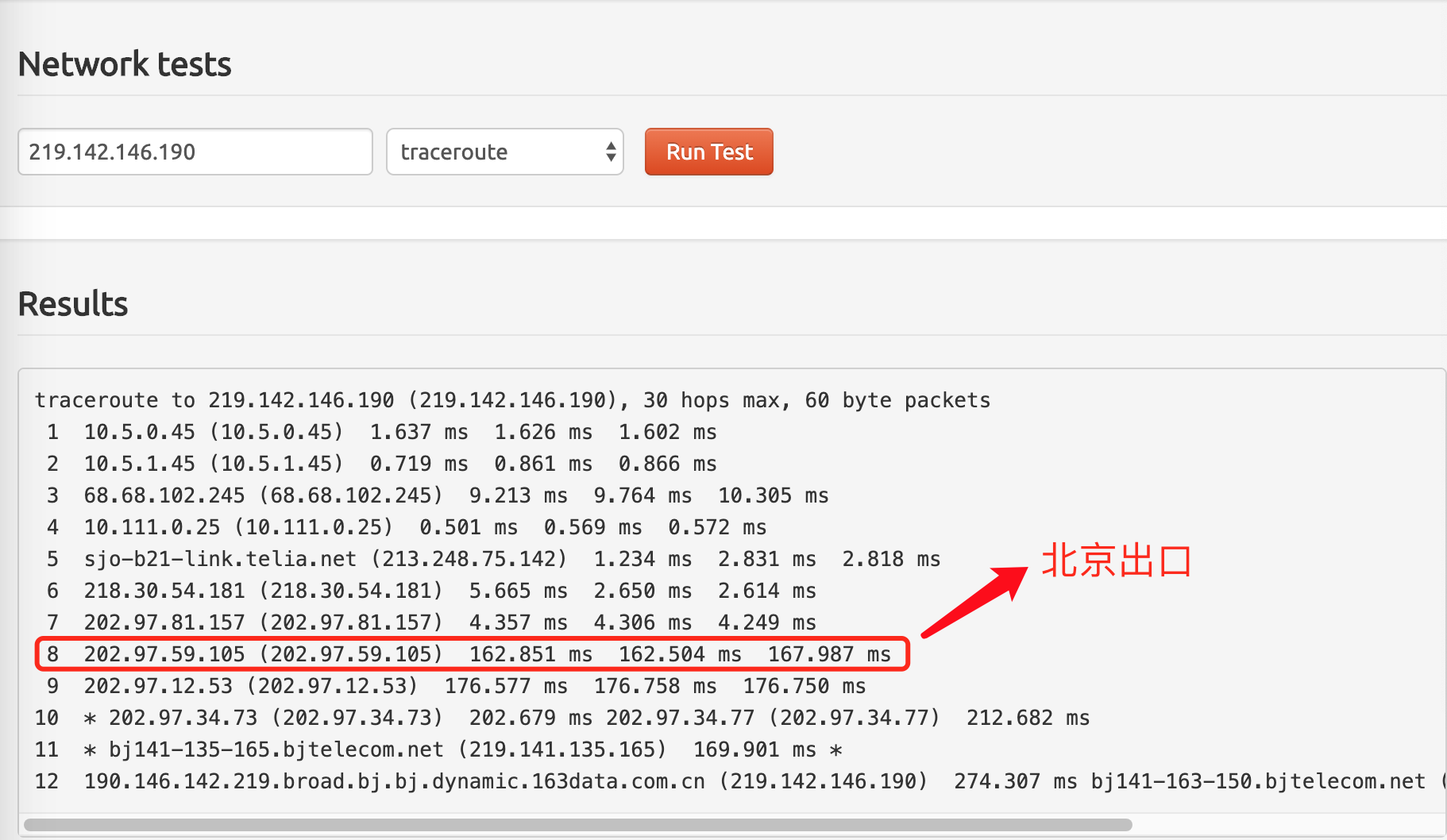Click hop 6 line 218.30.54.181
The image size is (1447, 840).
click(431, 591)
